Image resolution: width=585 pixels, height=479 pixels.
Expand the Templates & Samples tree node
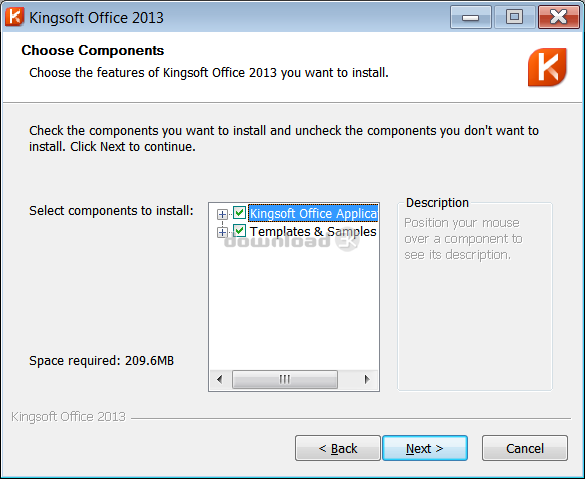222,232
